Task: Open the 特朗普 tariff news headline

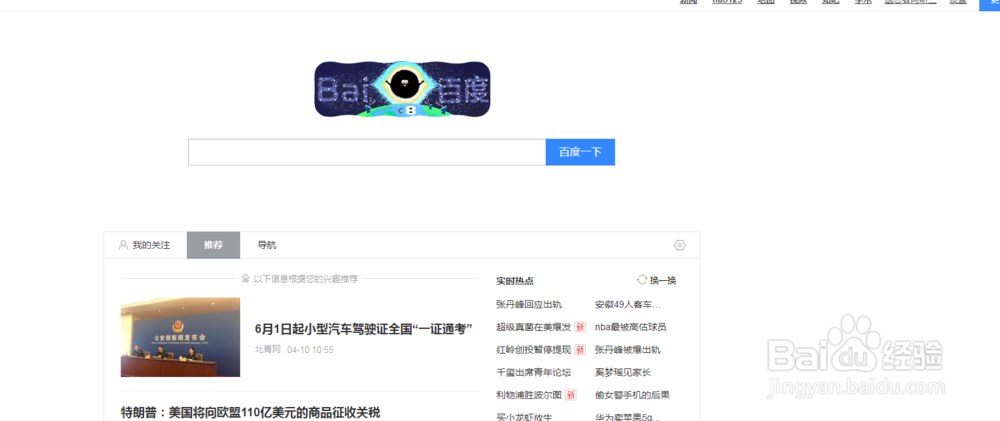Action: [251, 413]
